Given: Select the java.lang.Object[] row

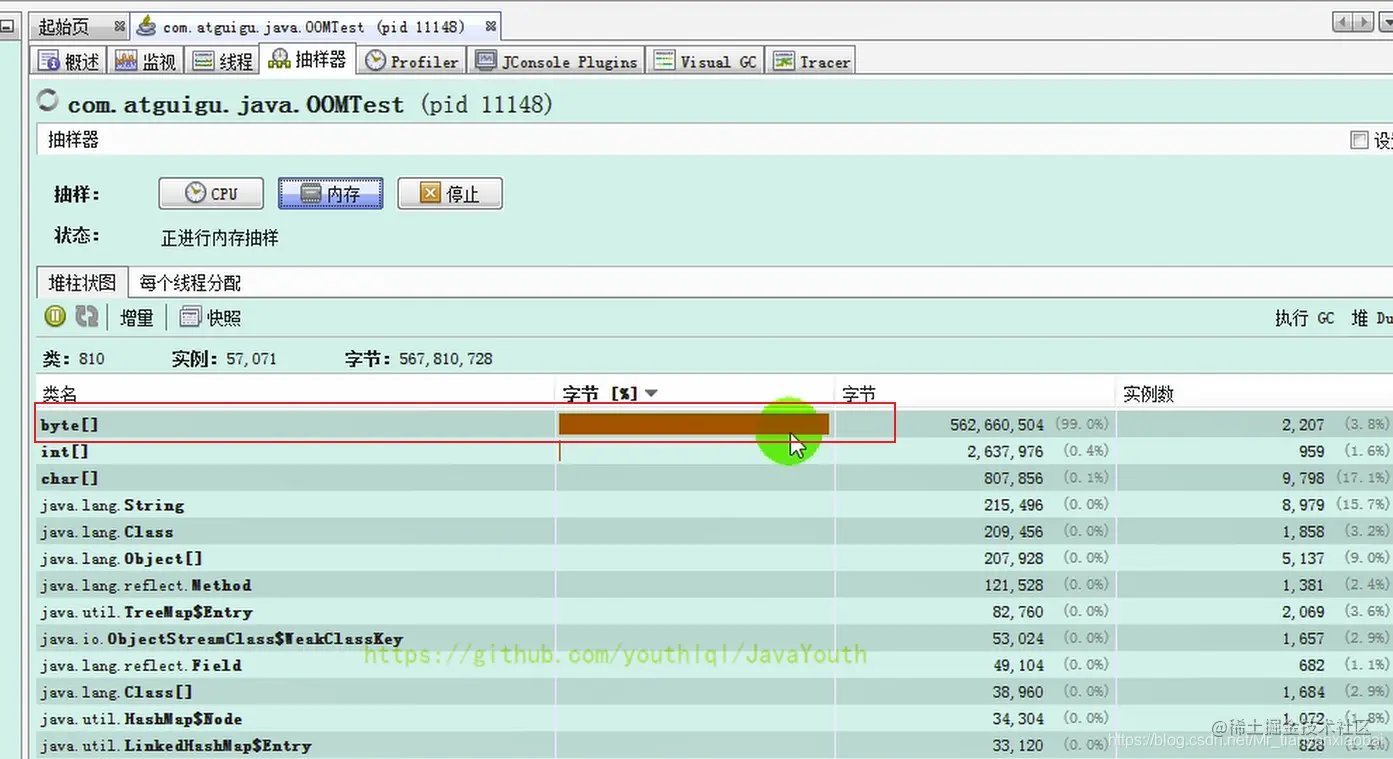Looking at the screenshot, I should pyautogui.click(x=715, y=559).
